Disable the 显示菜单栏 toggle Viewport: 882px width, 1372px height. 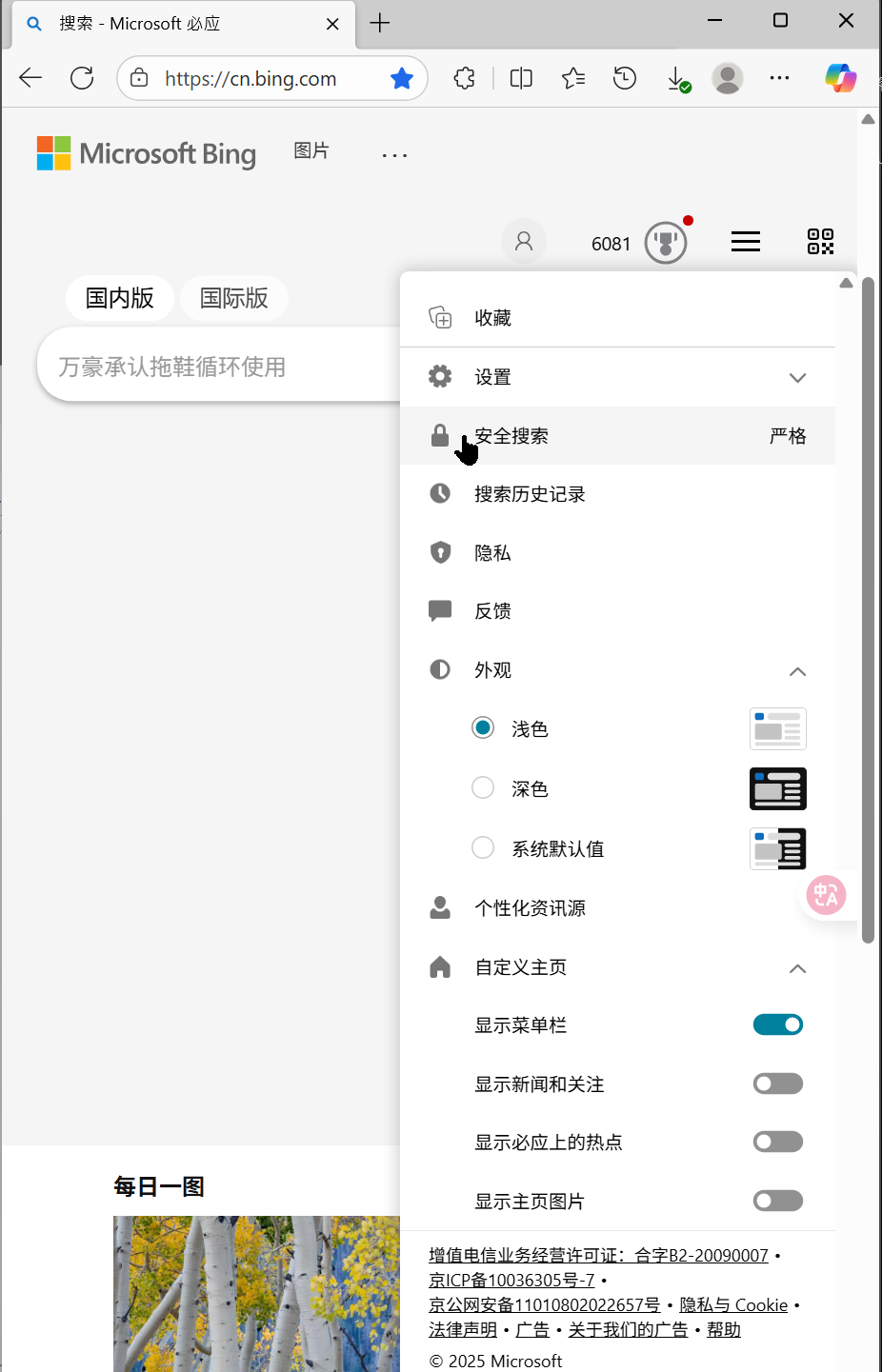[x=778, y=1024]
